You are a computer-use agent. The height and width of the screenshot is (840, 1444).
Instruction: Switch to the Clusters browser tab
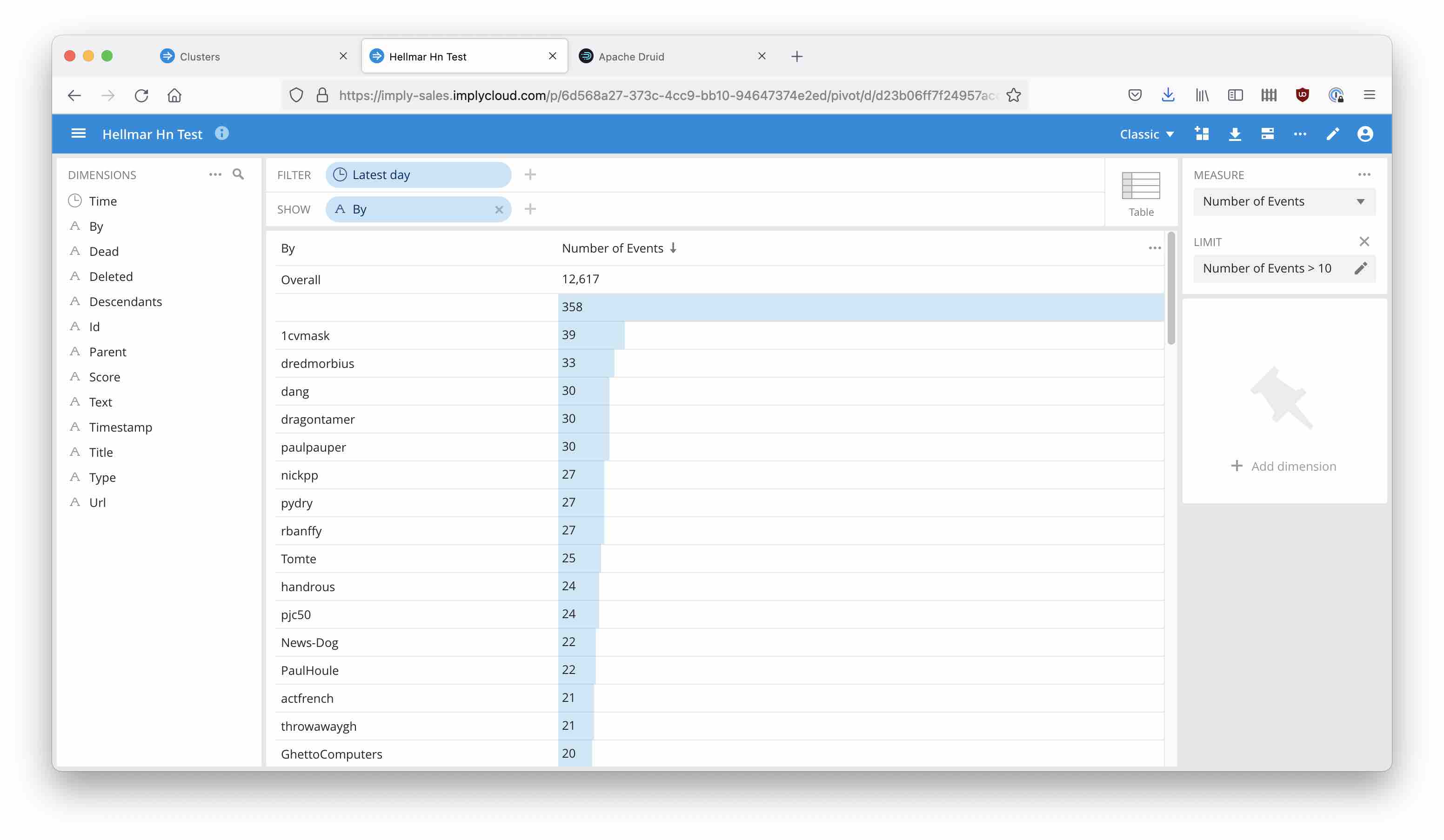pyautogui.click(x=200, y=56)
